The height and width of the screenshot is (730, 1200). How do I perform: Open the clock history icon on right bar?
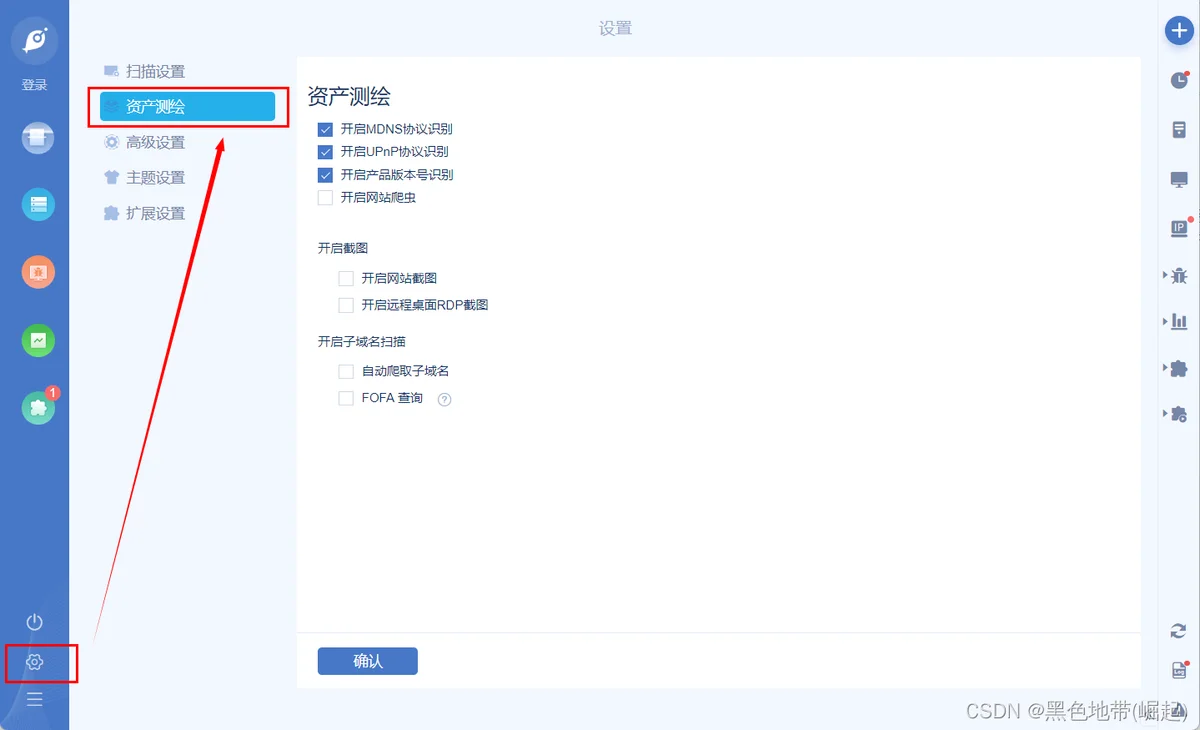tap(1180, 80)
